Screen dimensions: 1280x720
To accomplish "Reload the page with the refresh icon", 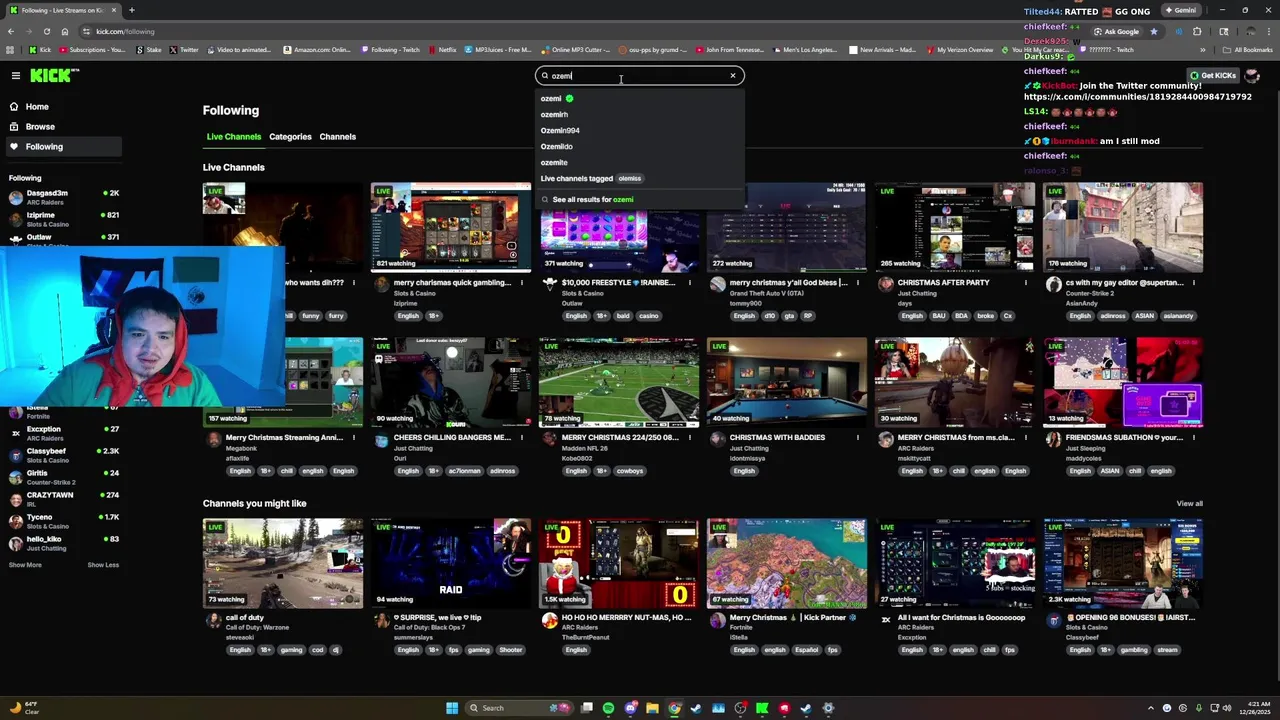I will (x=46, y=31).
